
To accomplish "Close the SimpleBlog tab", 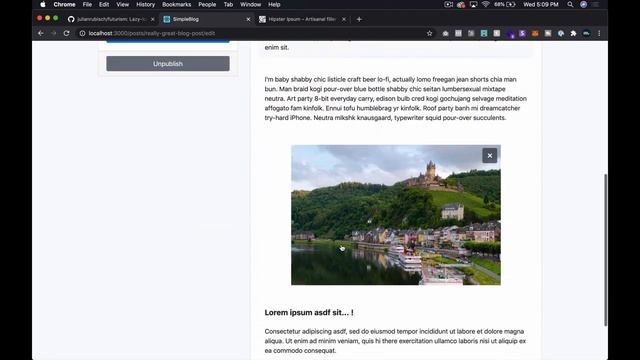I will (248, 19).
